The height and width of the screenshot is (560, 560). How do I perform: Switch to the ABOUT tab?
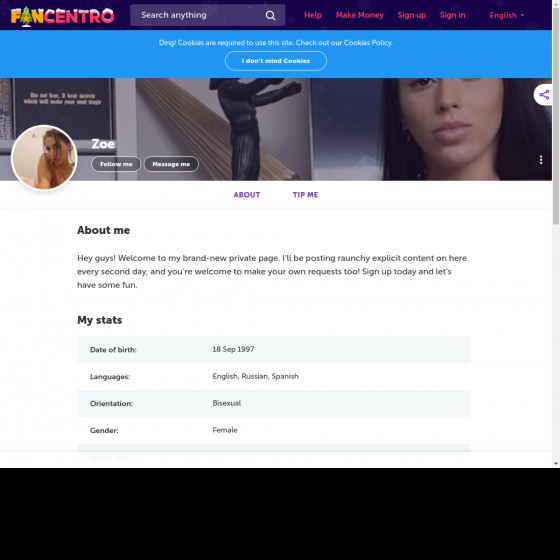[247, 195]
